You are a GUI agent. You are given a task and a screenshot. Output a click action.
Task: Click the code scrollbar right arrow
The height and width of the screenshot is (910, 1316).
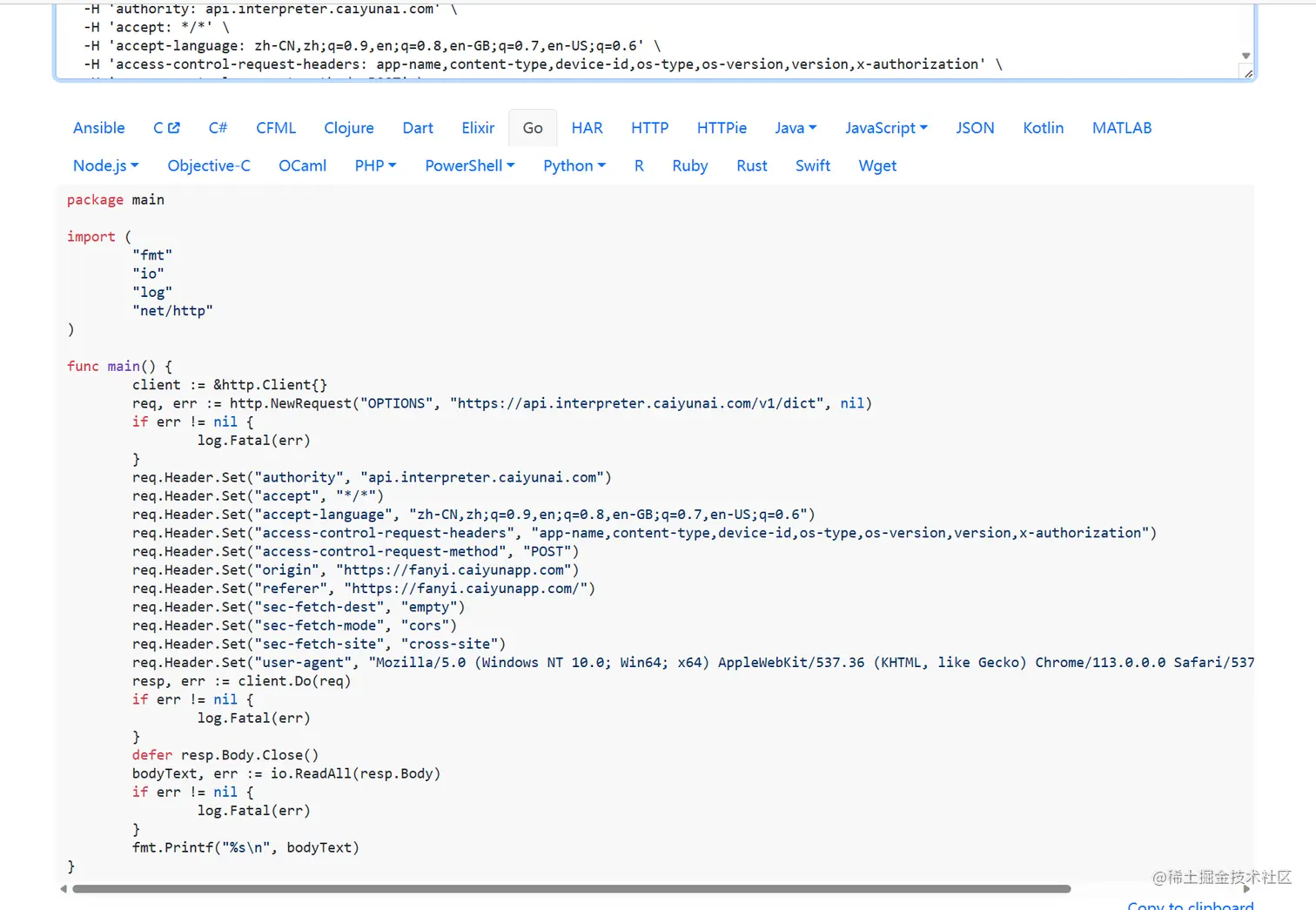[x=1246, y=889]
